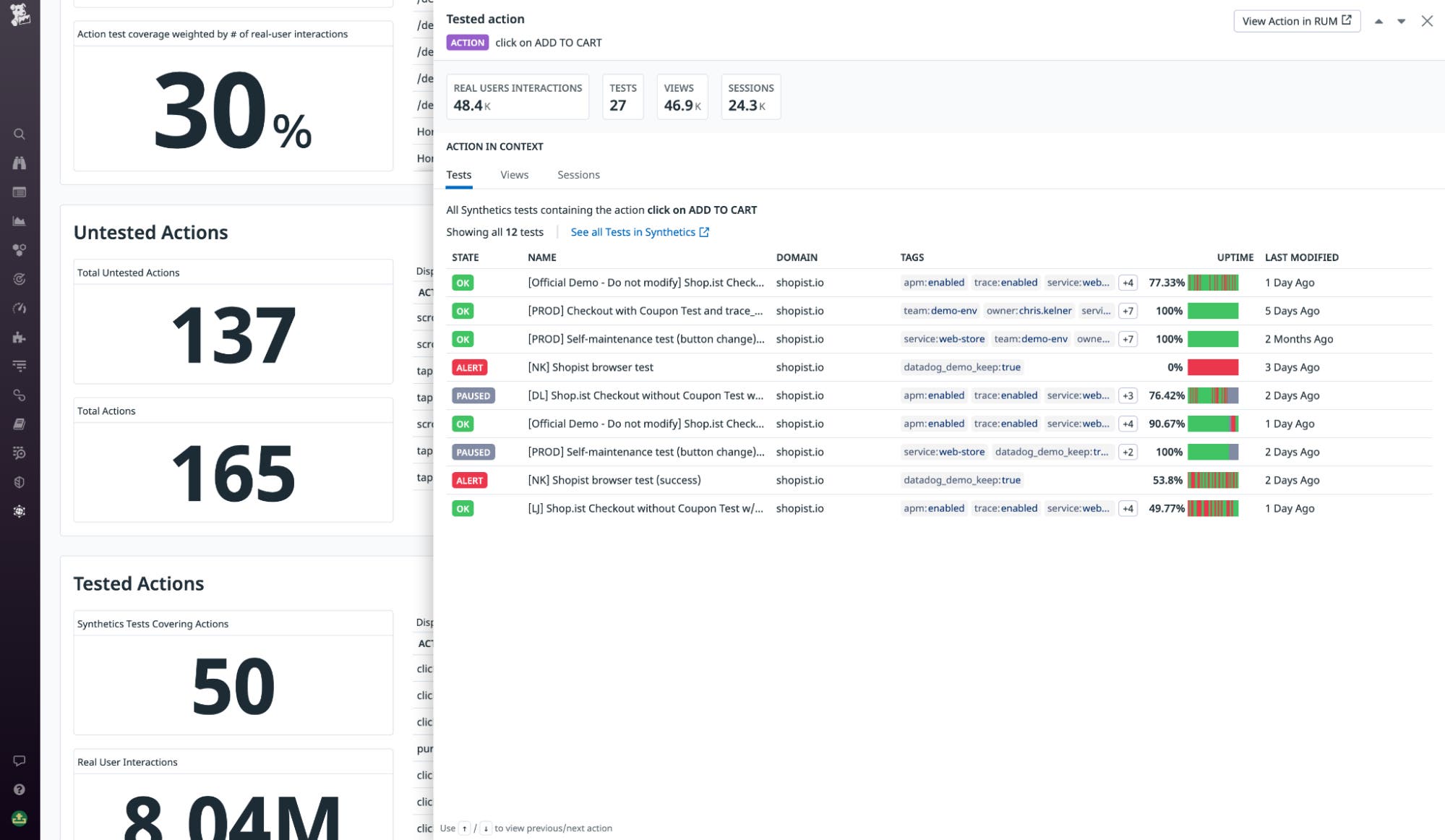The image size is (1445, 840).
Task: Open the feedback chat bubble icon
Action: [20, 760]
